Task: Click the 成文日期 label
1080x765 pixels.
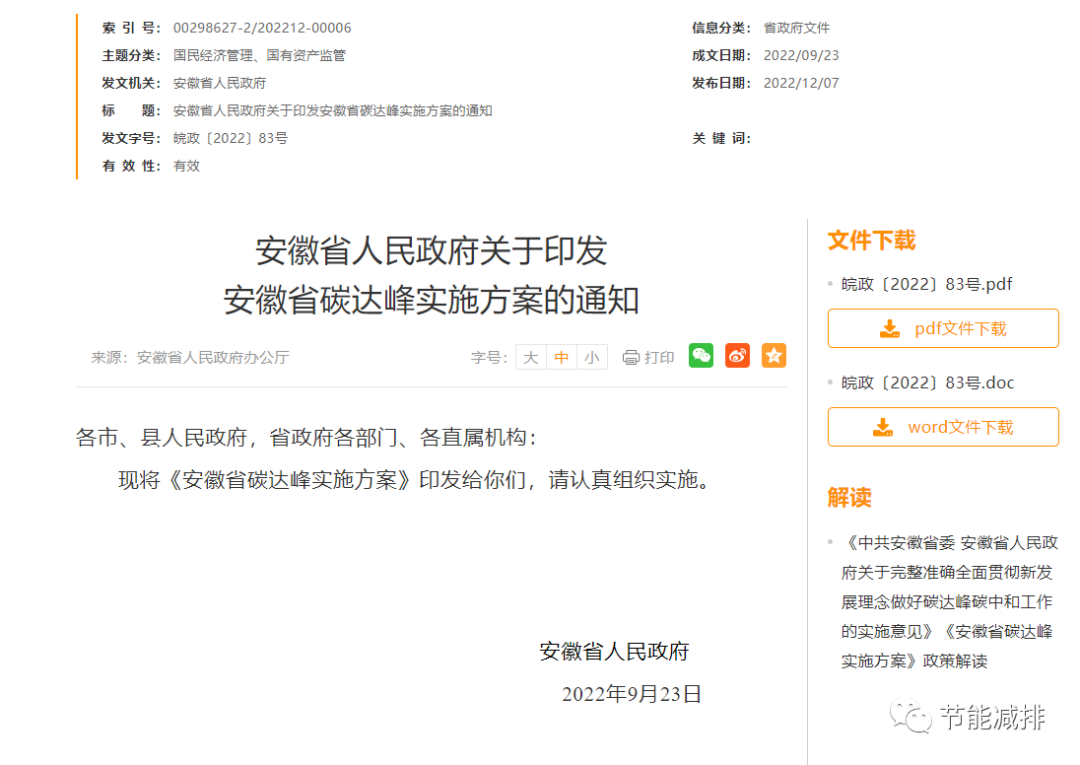Action: point(721,56)
